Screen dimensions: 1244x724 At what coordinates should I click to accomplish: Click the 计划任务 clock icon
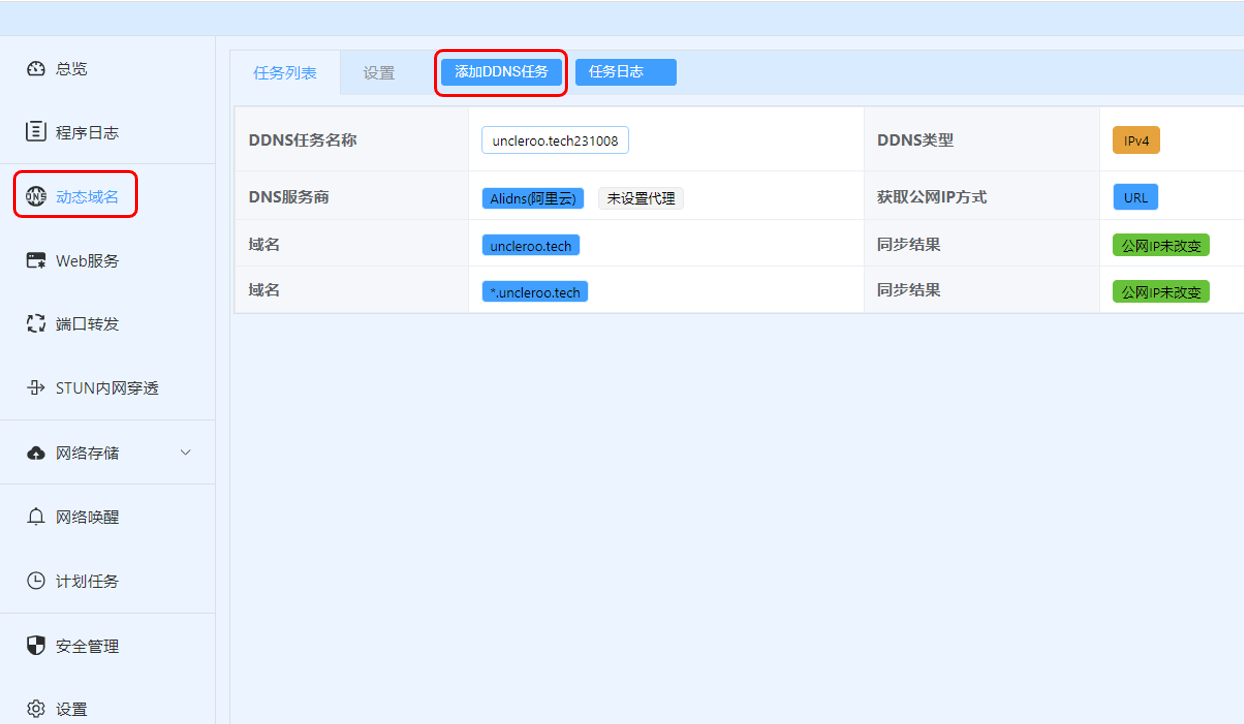pos(36,581)
